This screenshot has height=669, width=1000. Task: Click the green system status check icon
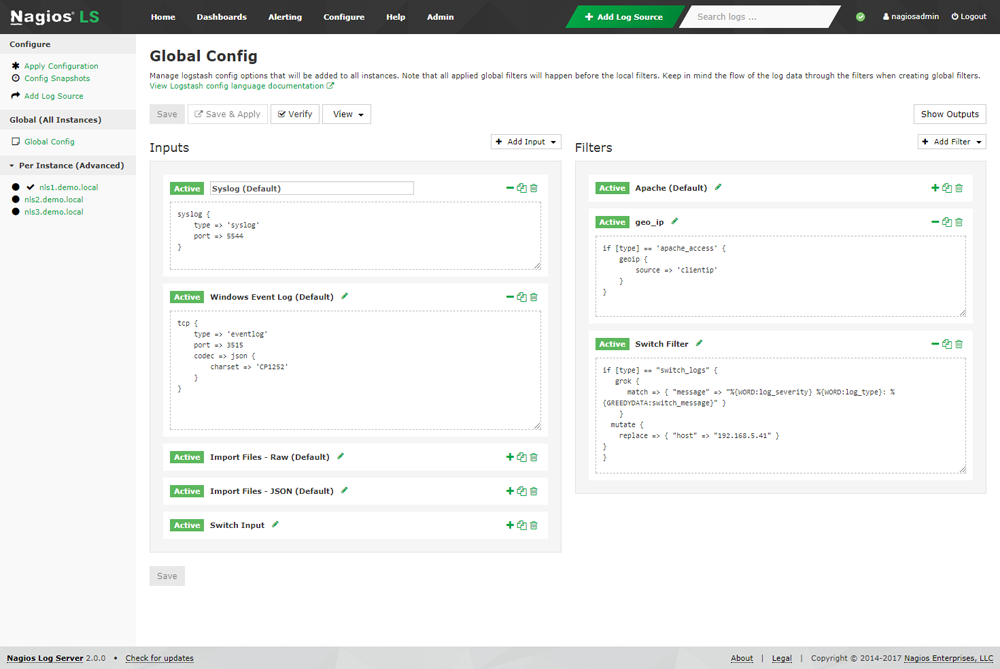pyautogui.click(x=861, y=17)
